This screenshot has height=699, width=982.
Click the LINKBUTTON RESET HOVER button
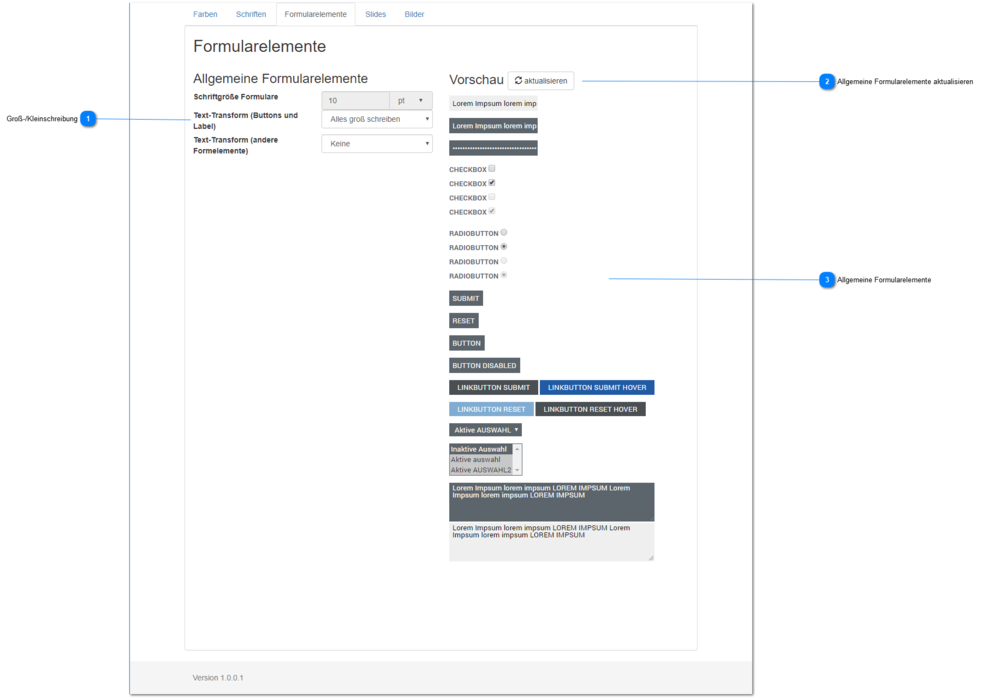tap(590, 410)
